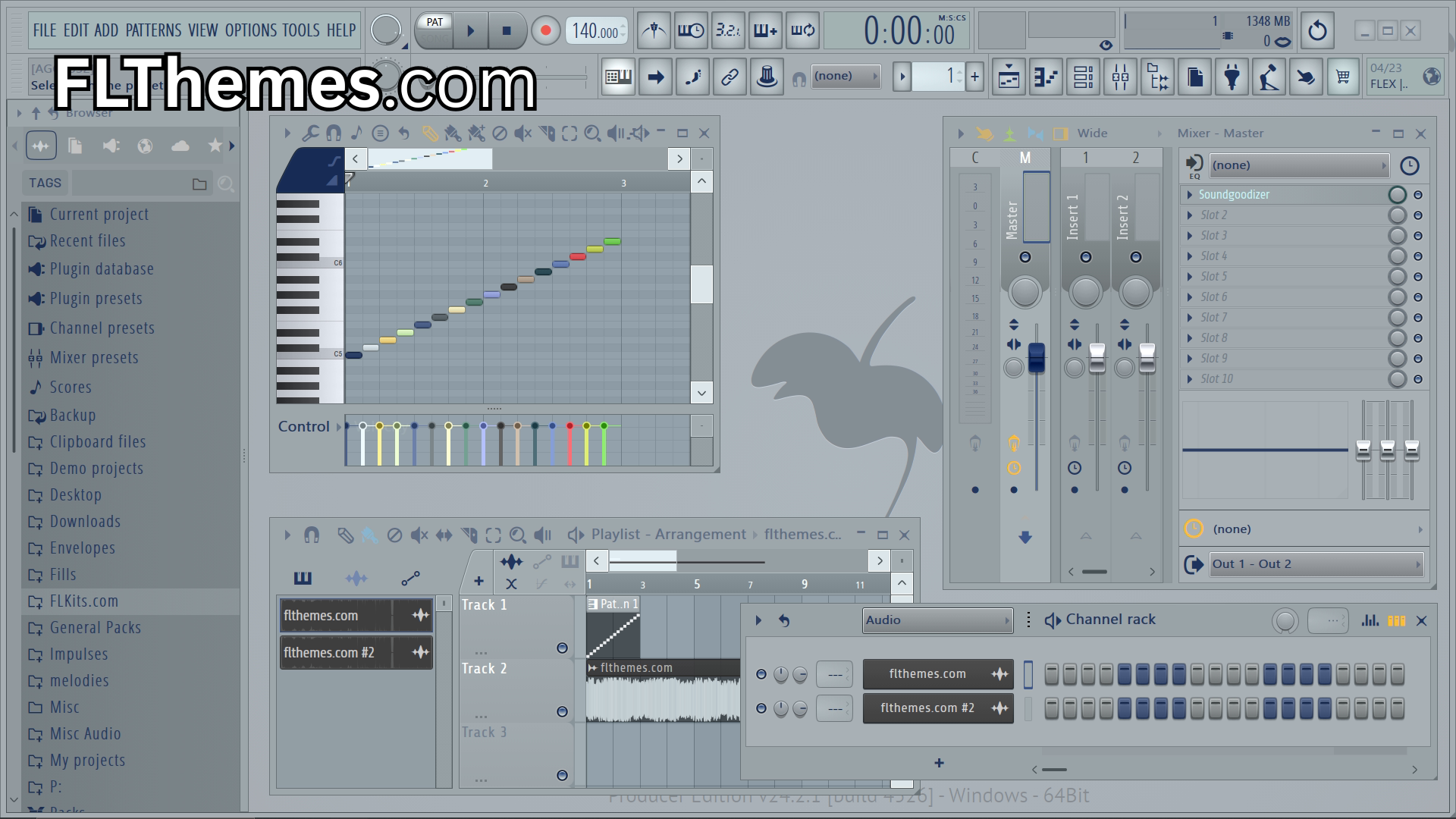Add a channel with the plus button

point(939,763)
